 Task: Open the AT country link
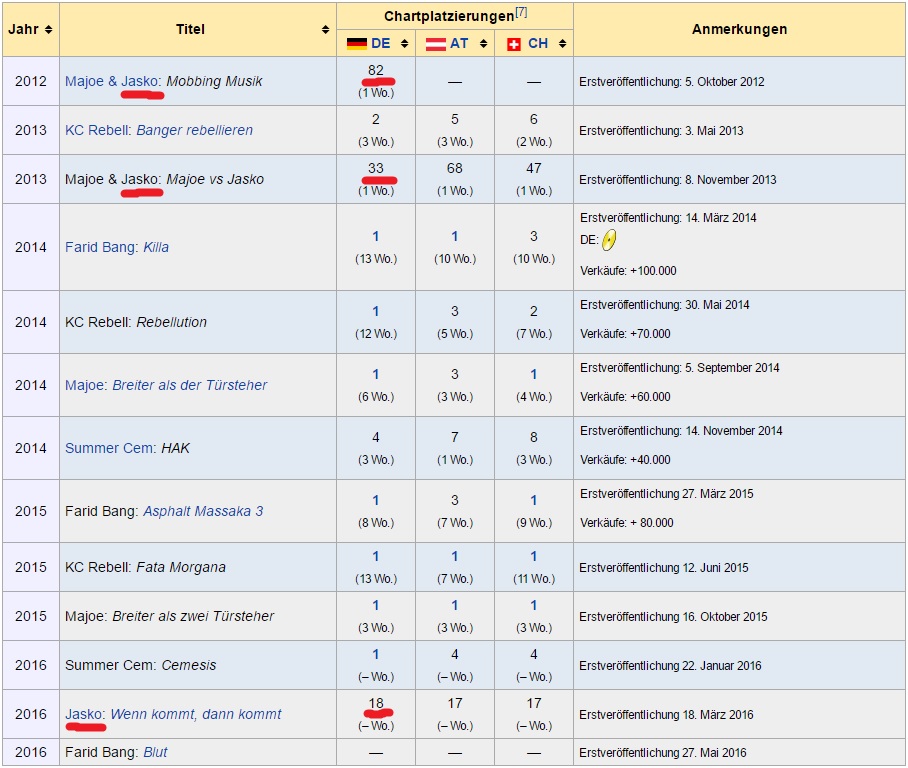(459, 43)
